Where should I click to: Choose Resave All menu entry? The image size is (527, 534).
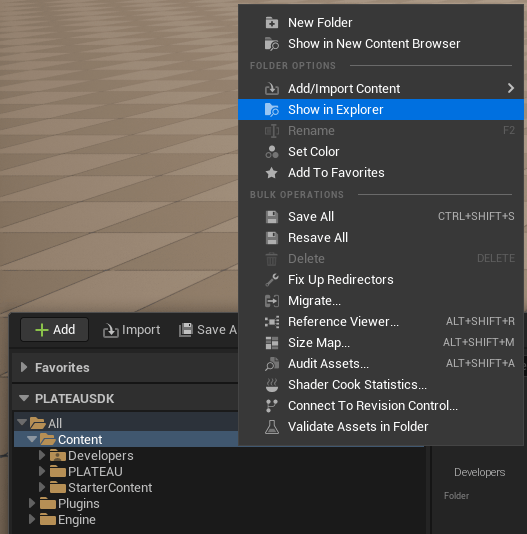tap(381, 238)
